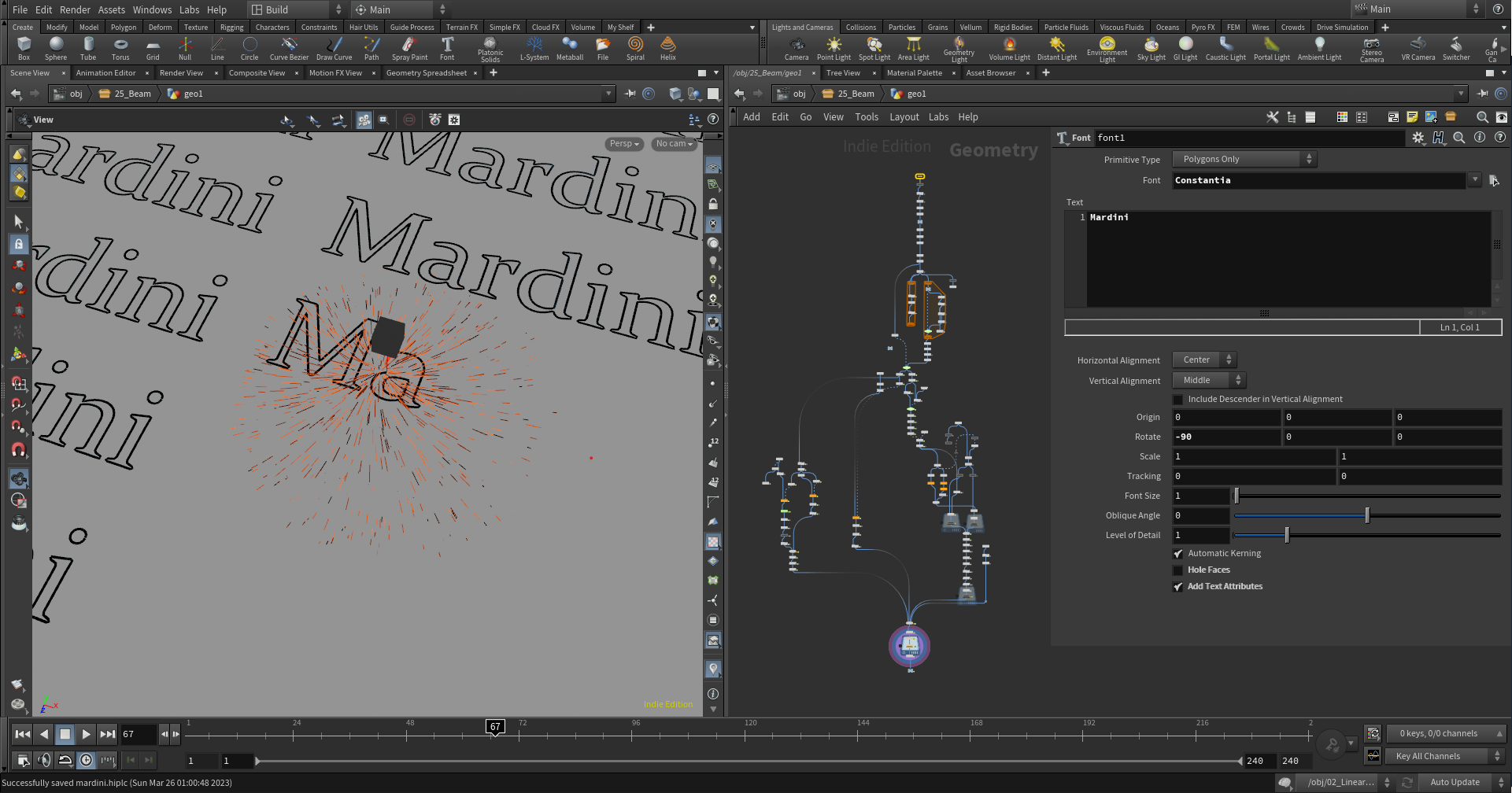This screenshot has width=1512, height=793.
Task: Open the Primitive Type dropdown
Action: click(1244, 159)
